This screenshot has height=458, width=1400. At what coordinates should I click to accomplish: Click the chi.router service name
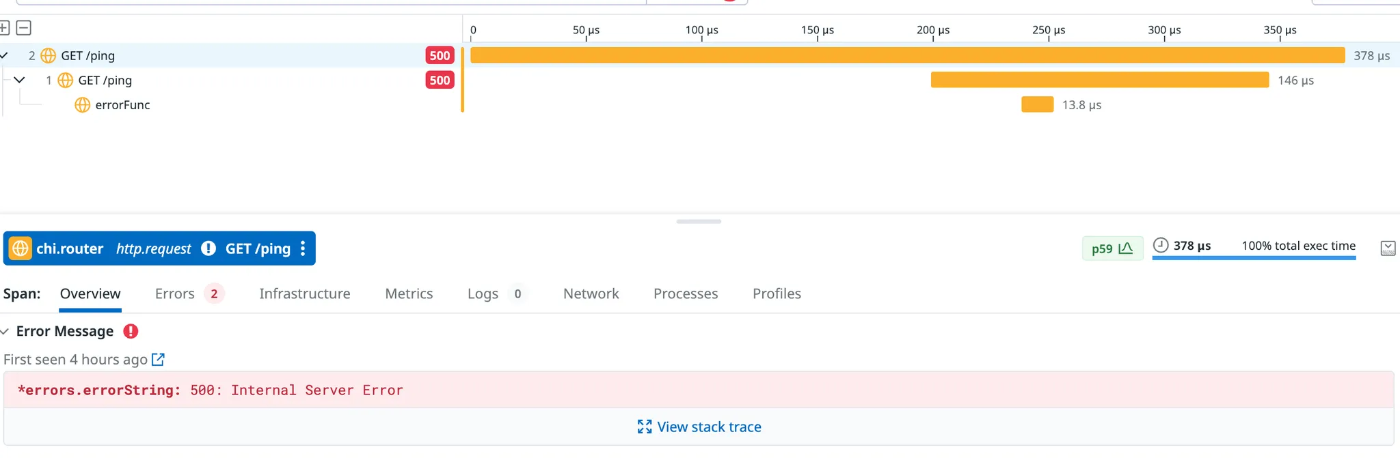pyautogui.click(x=70, y=249)
